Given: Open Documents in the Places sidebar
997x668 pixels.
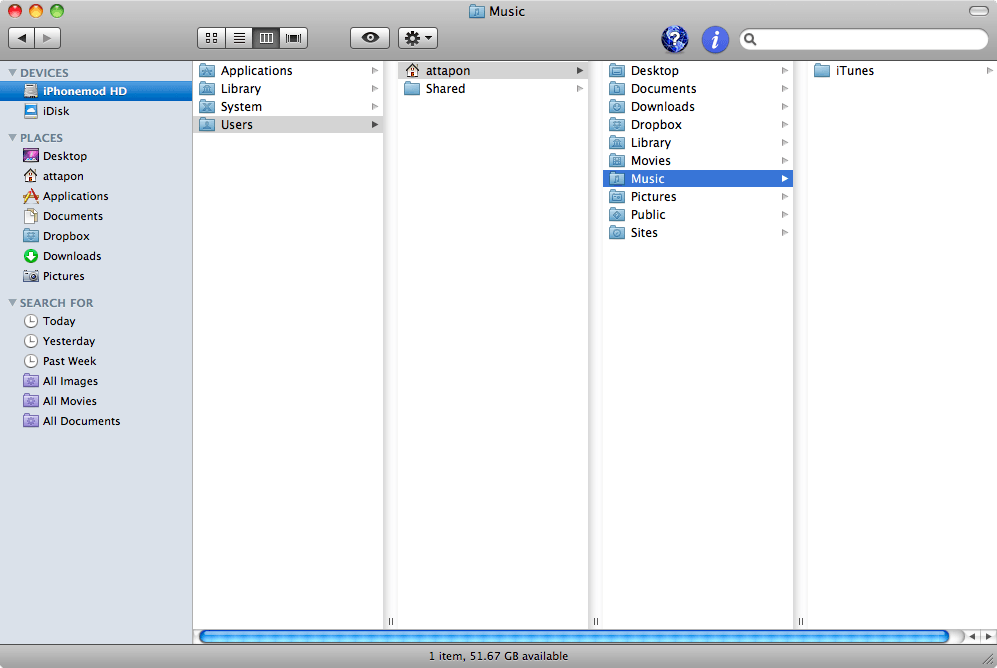Looking at the screenshot, I should [x=96, y=216].
